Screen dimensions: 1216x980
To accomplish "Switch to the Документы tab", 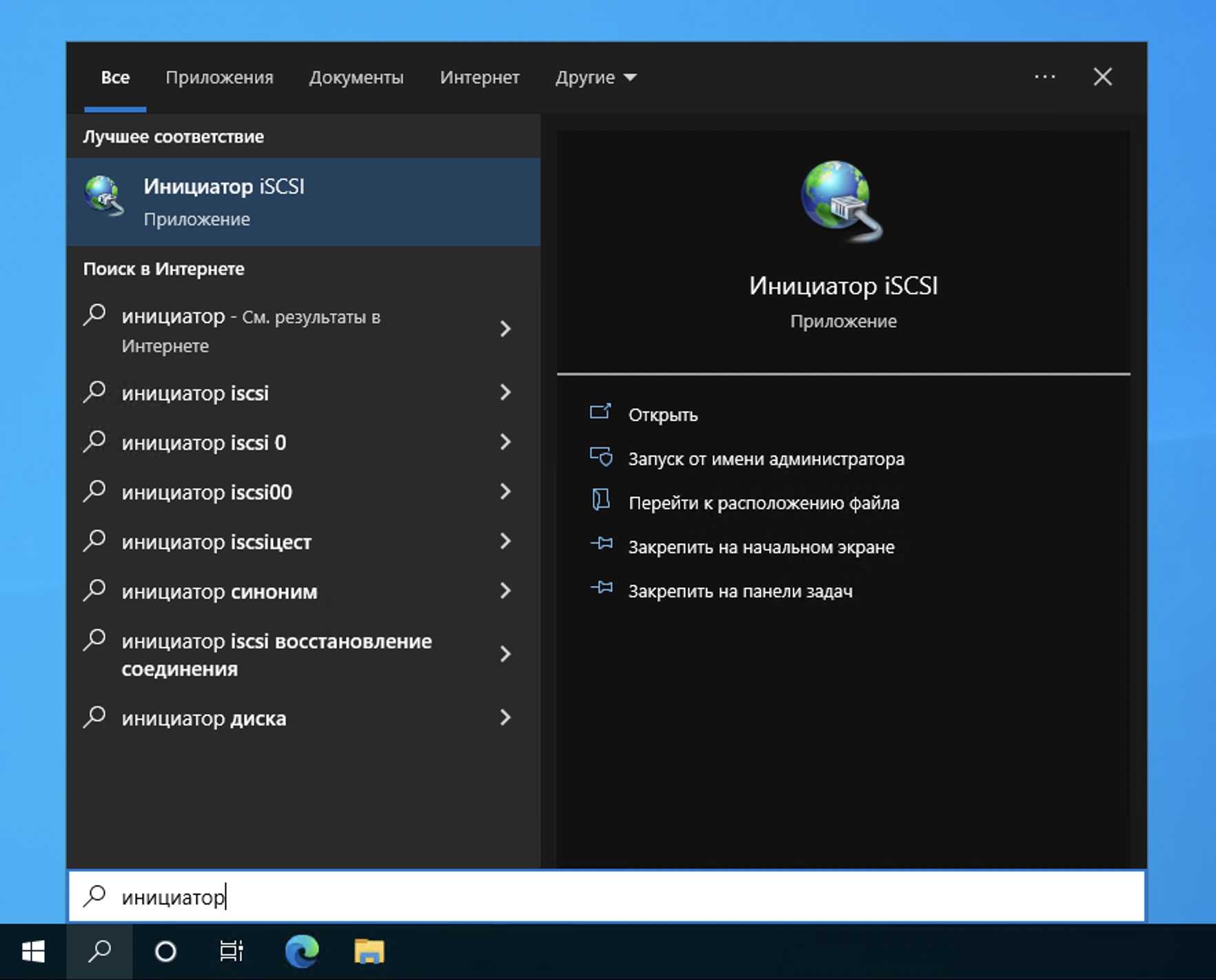I will pyautogui.click(x=356, y=77).
